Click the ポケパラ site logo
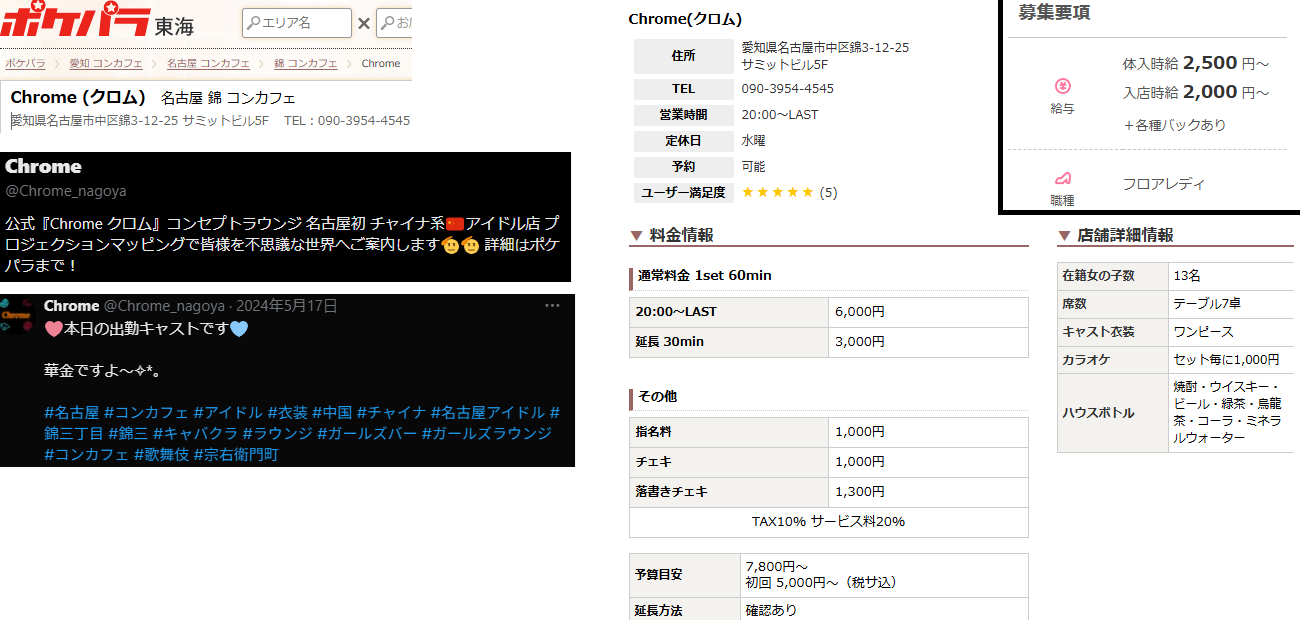 [x=75, y=22]
